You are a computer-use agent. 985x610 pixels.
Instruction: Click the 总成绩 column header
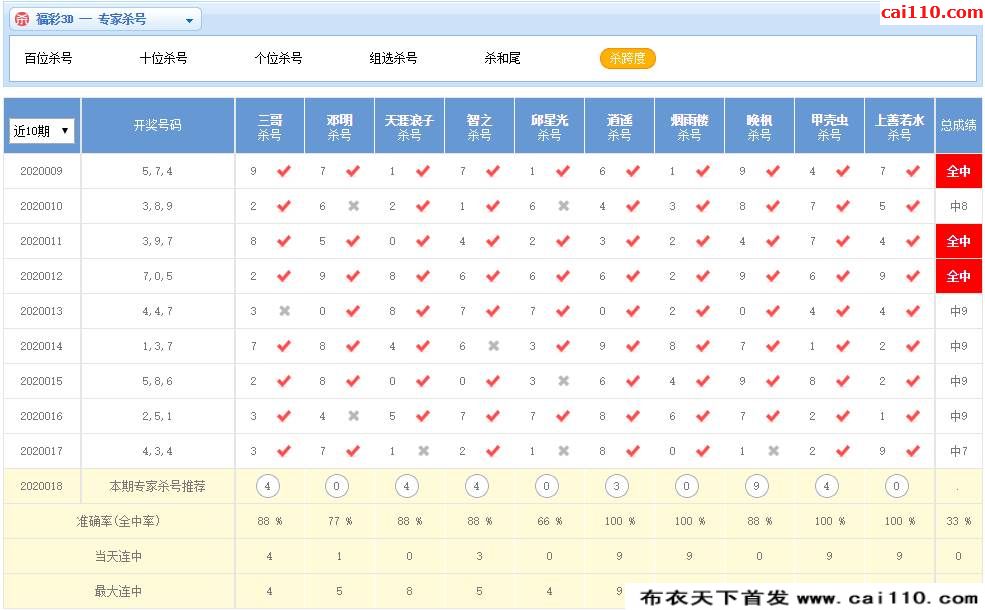tap(959, 125)
